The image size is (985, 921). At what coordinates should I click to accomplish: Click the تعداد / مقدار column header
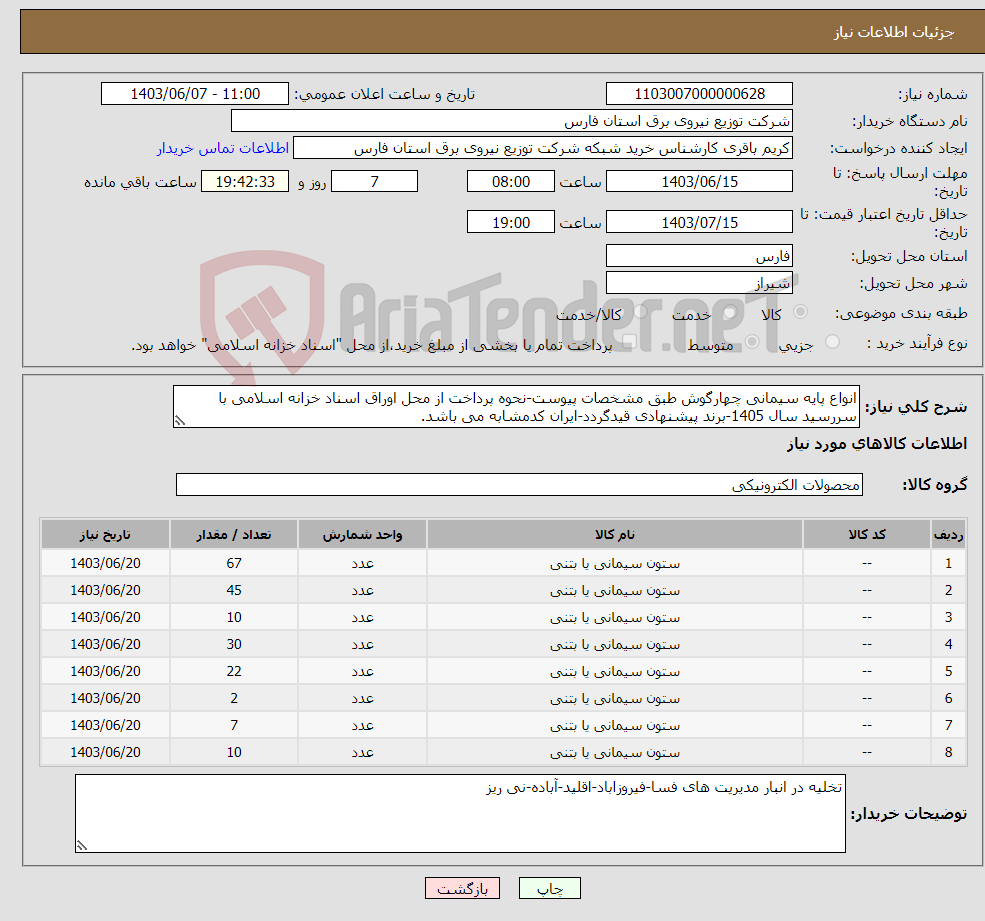234,535
